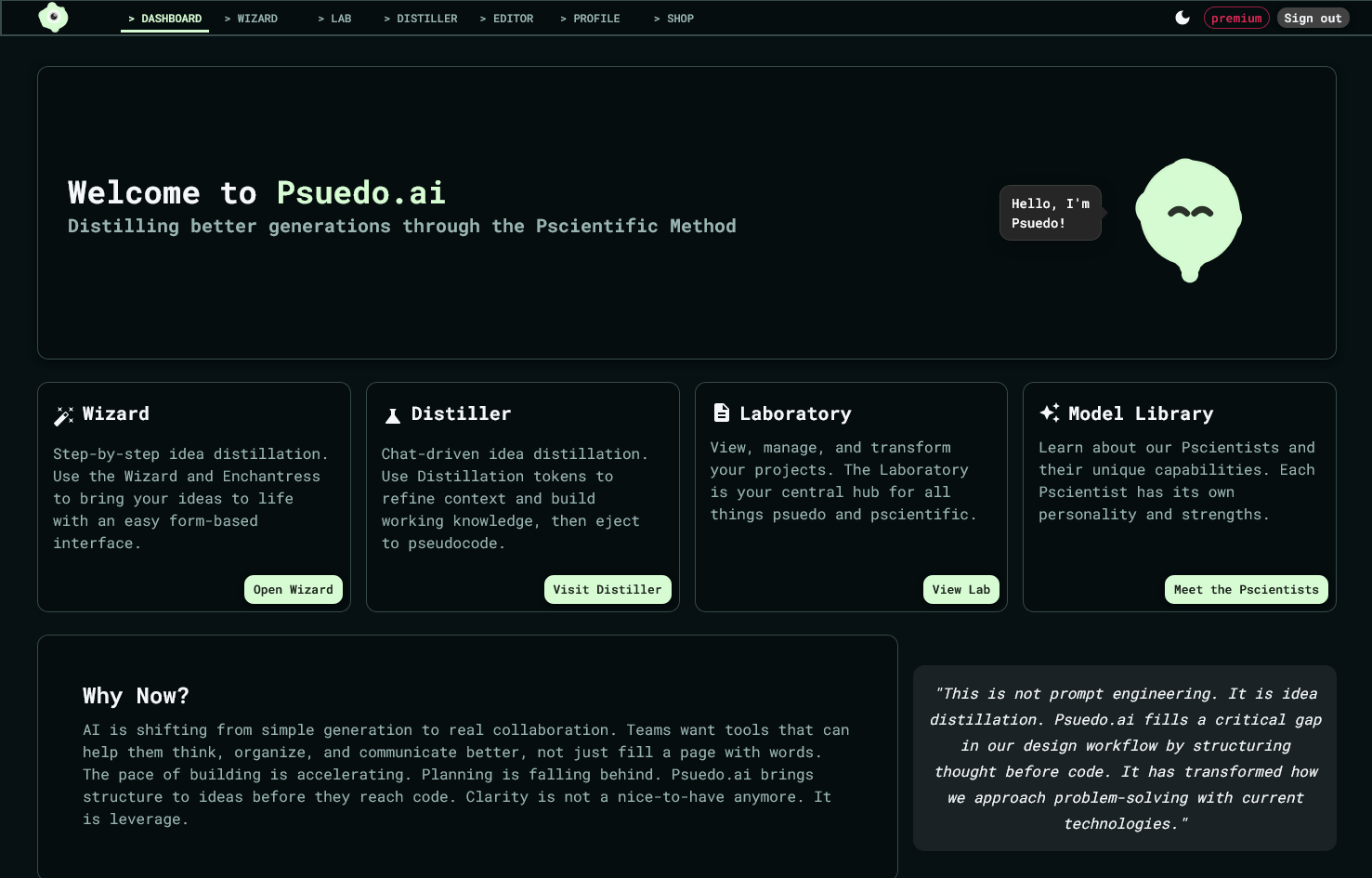Click the premium badge
Image resolution: width=1372 pixels, height=878 pixels.
point(1236,19)
